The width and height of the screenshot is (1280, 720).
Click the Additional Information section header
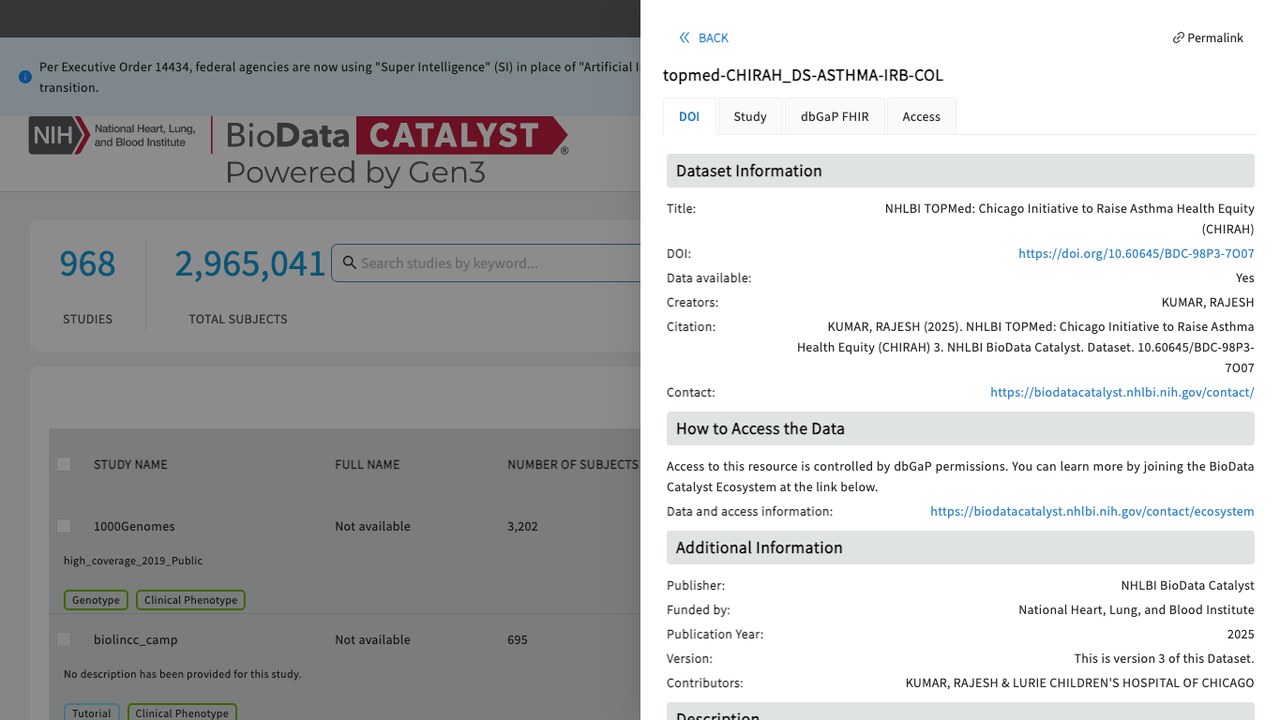pyautogui.click(x=960, y=548)
